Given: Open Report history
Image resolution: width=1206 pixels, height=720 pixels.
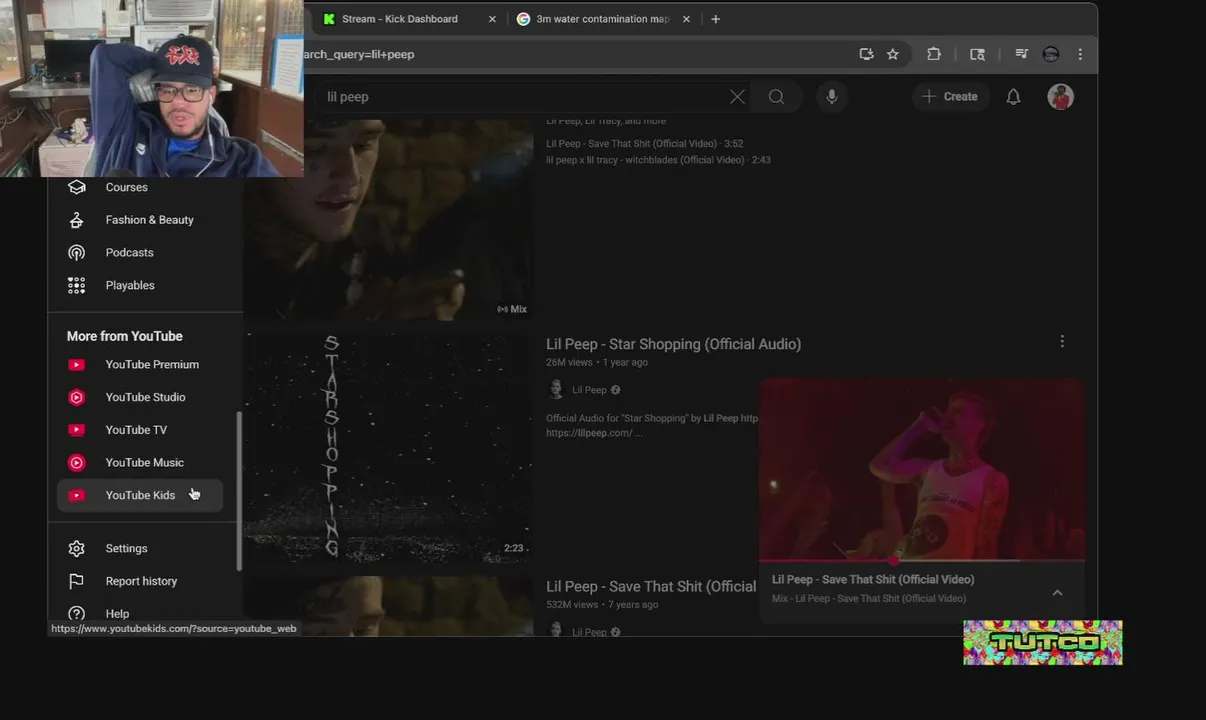Looking at the screenshot, I should pos(139,582).
